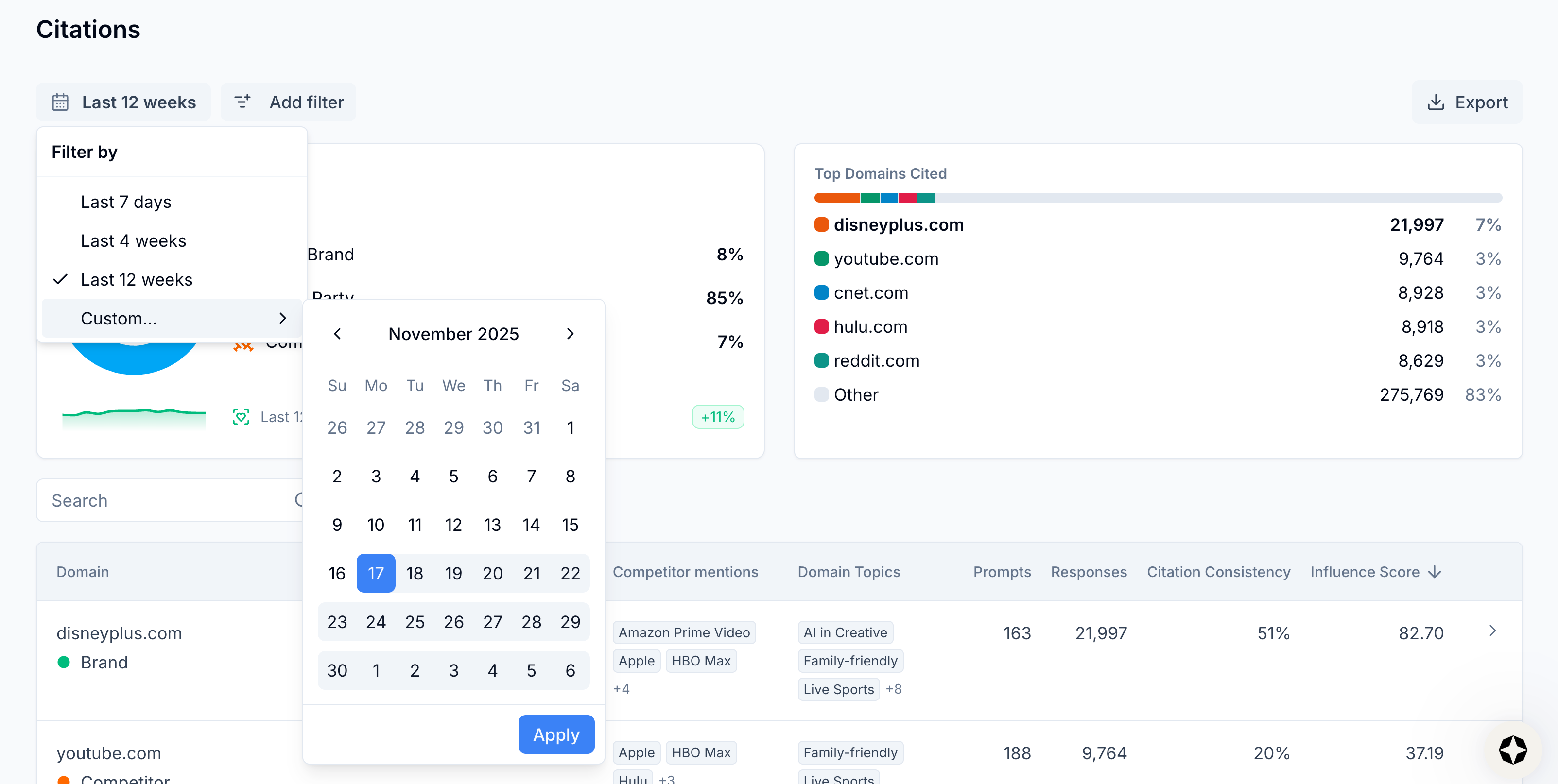Sort by Competitor mentions column
Image resolution: width=1558 pixels, height=784 pixels.
pyautogui.click(x=685, y=572)
